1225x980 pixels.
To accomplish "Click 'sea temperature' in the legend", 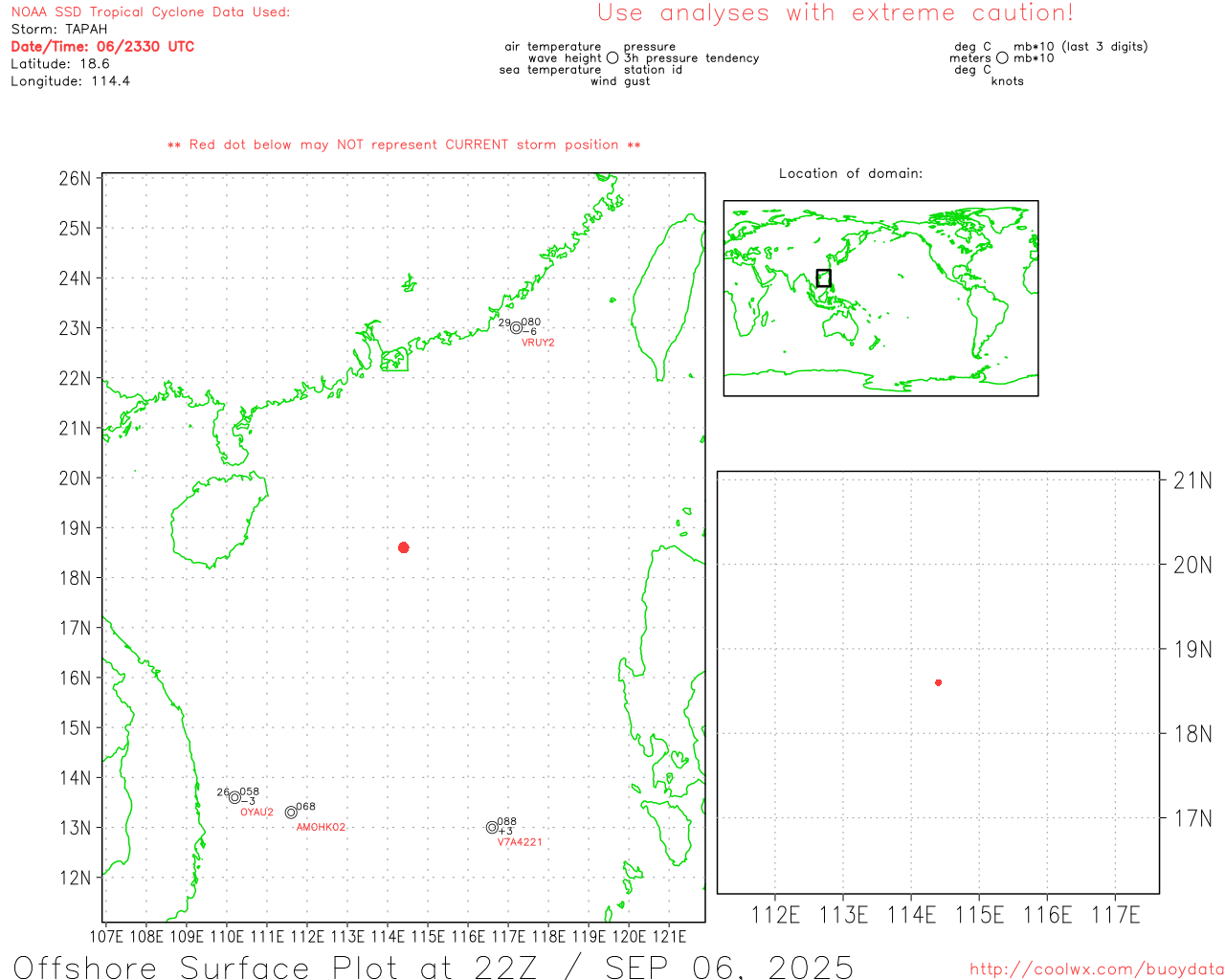I will click(x=550, y=70).
